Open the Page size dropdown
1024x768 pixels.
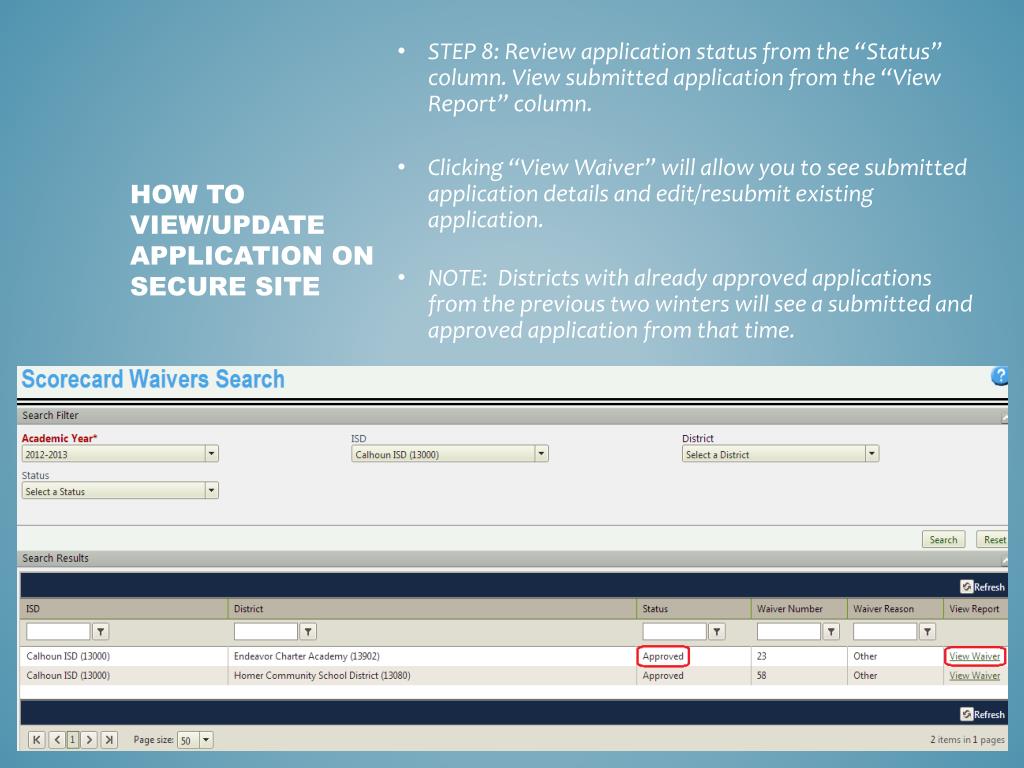[206, 740]
